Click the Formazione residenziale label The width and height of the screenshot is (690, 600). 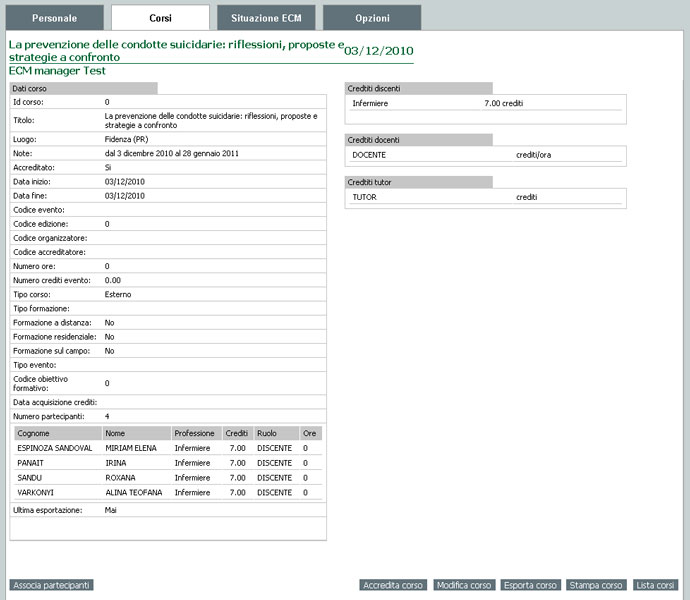click(55, 337)
